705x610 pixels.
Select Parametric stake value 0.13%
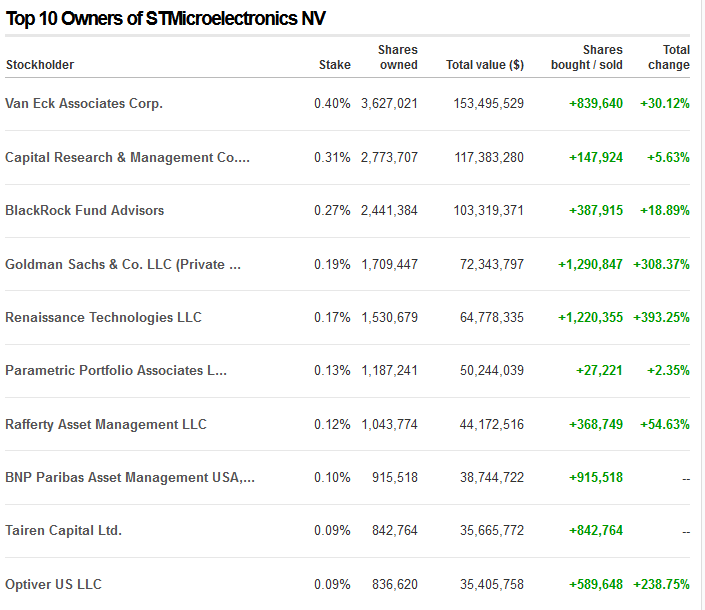332,370
